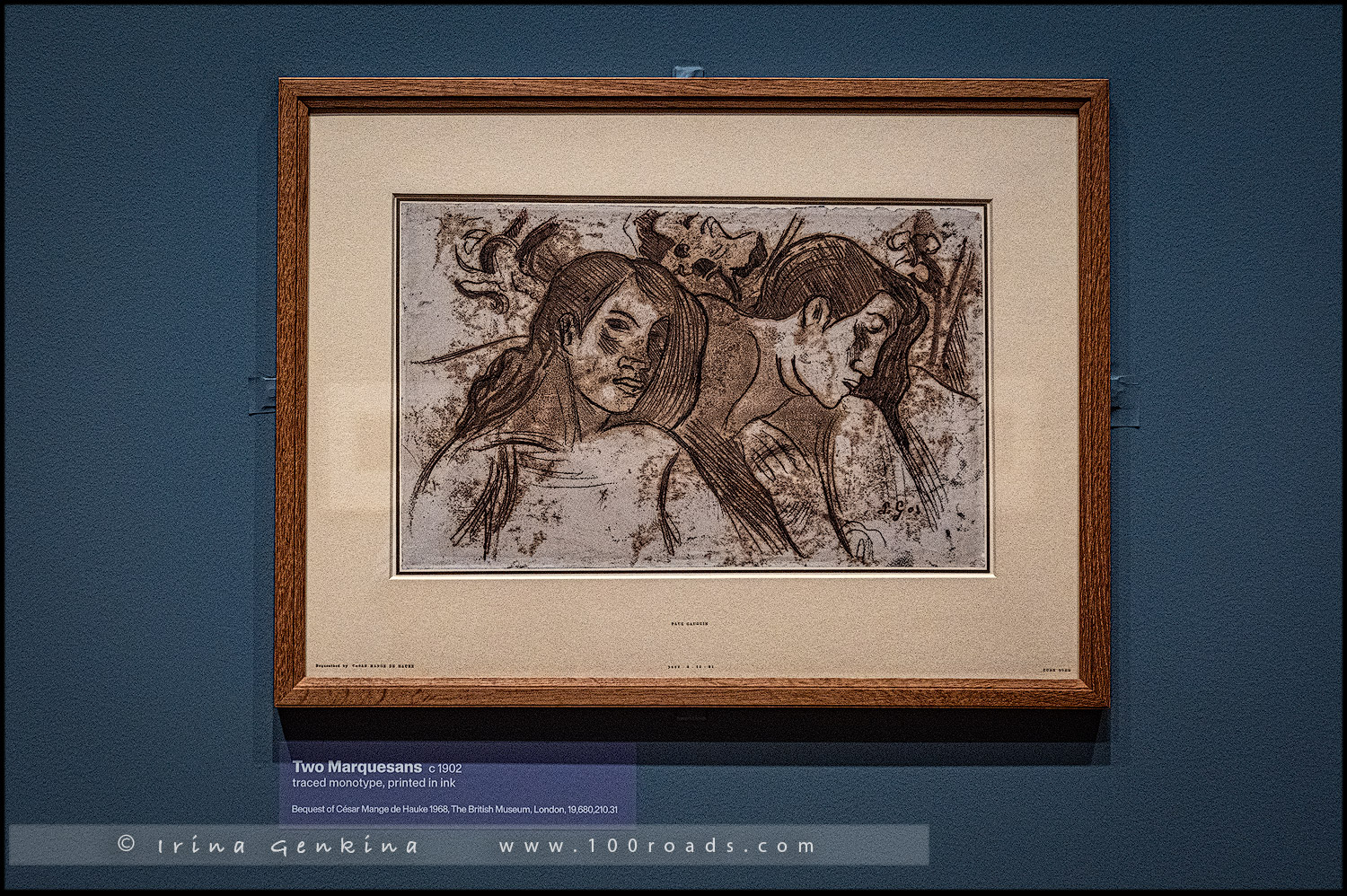Click the small inscription at mat's bottom-right corner

1056,670
